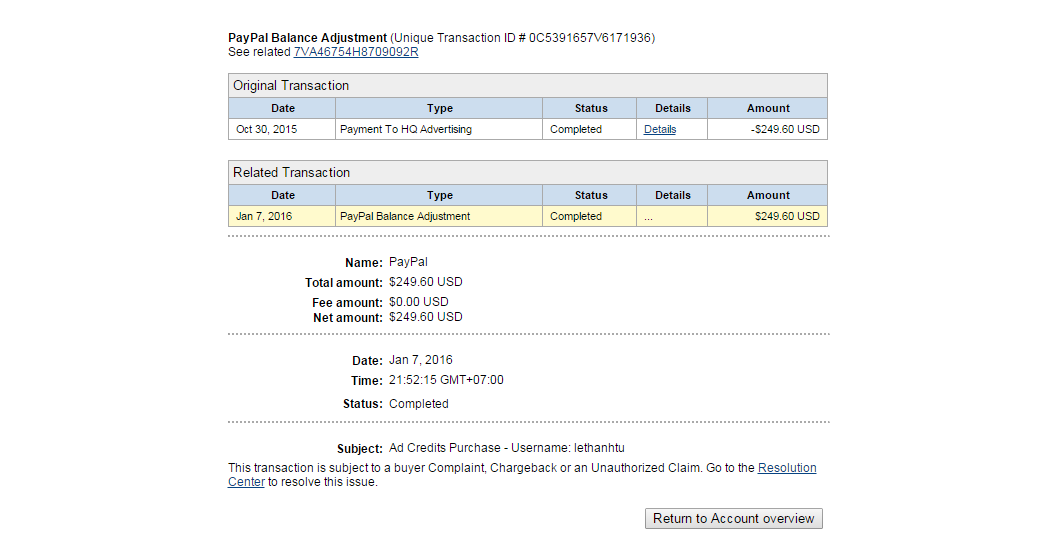Select Jan 7, 2016 related transaction date cell
This screenshot has width=1058, height=548.
pos(282,216)
